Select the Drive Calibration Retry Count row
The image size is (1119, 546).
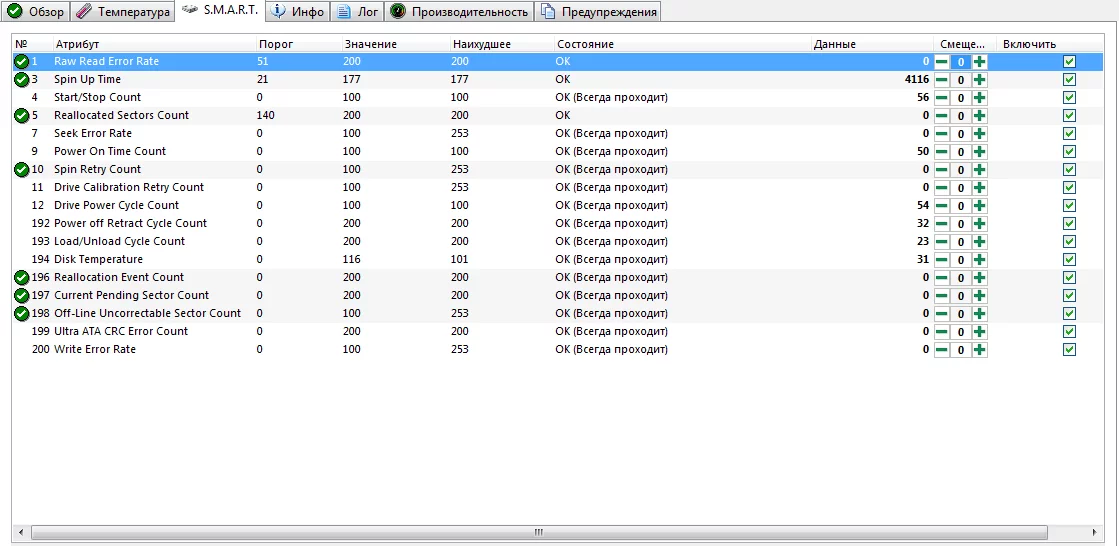(559, 187)
